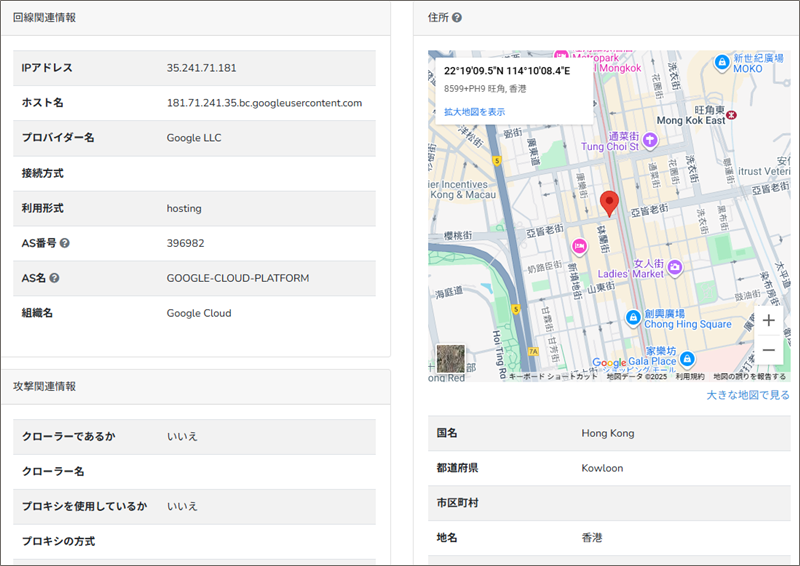Viewport: 800px width, 566px height.
Task: Switch map to satellite view thumbnail
Action: [x=451, y=358]
